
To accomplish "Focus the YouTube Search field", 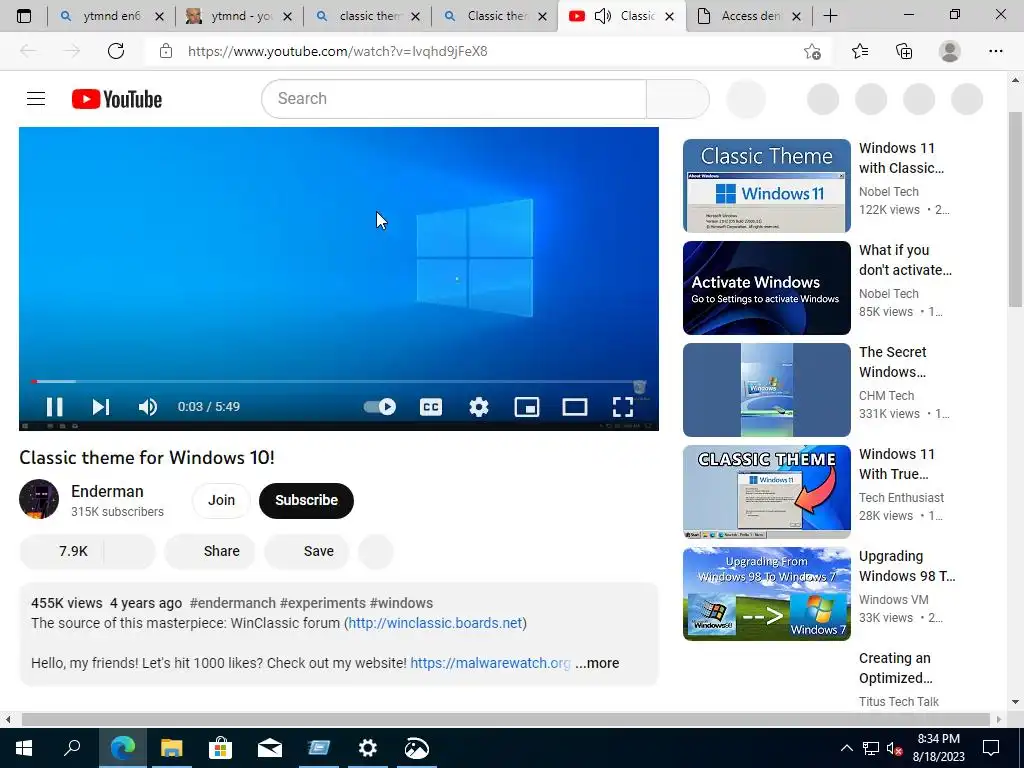I will tap(454, 99).
